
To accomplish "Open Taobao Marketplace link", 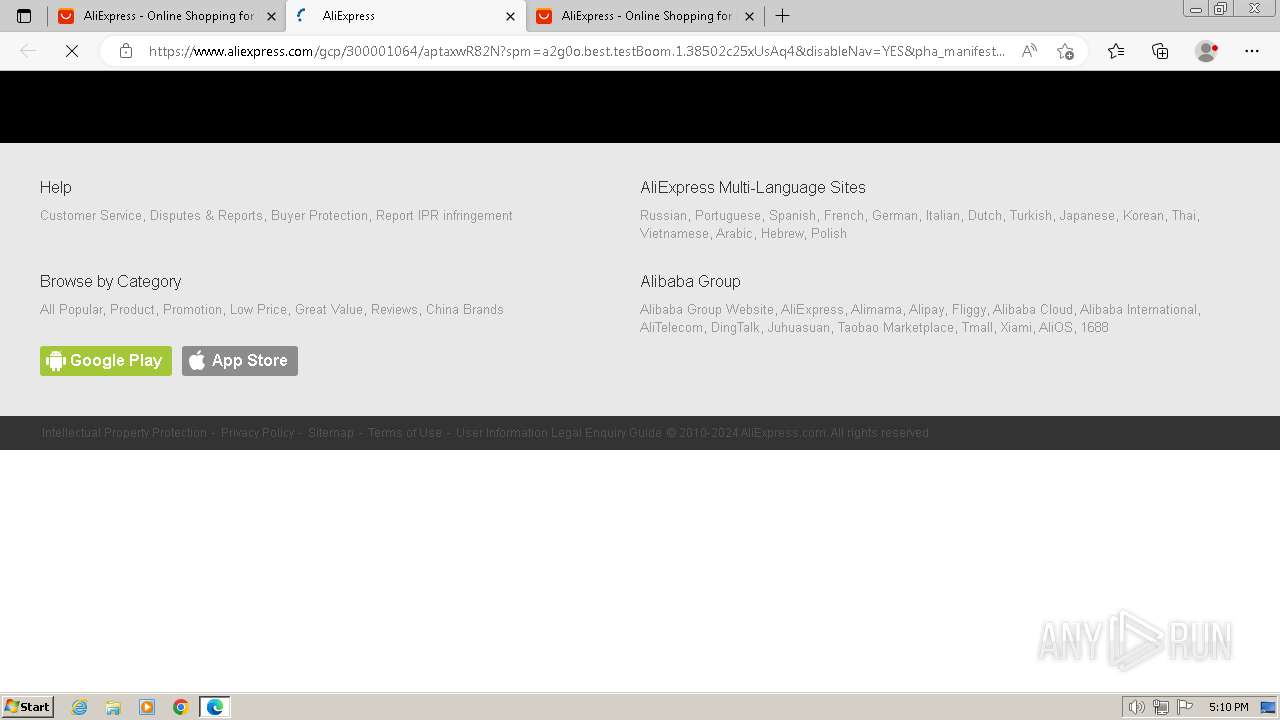I will pos(896,328).
